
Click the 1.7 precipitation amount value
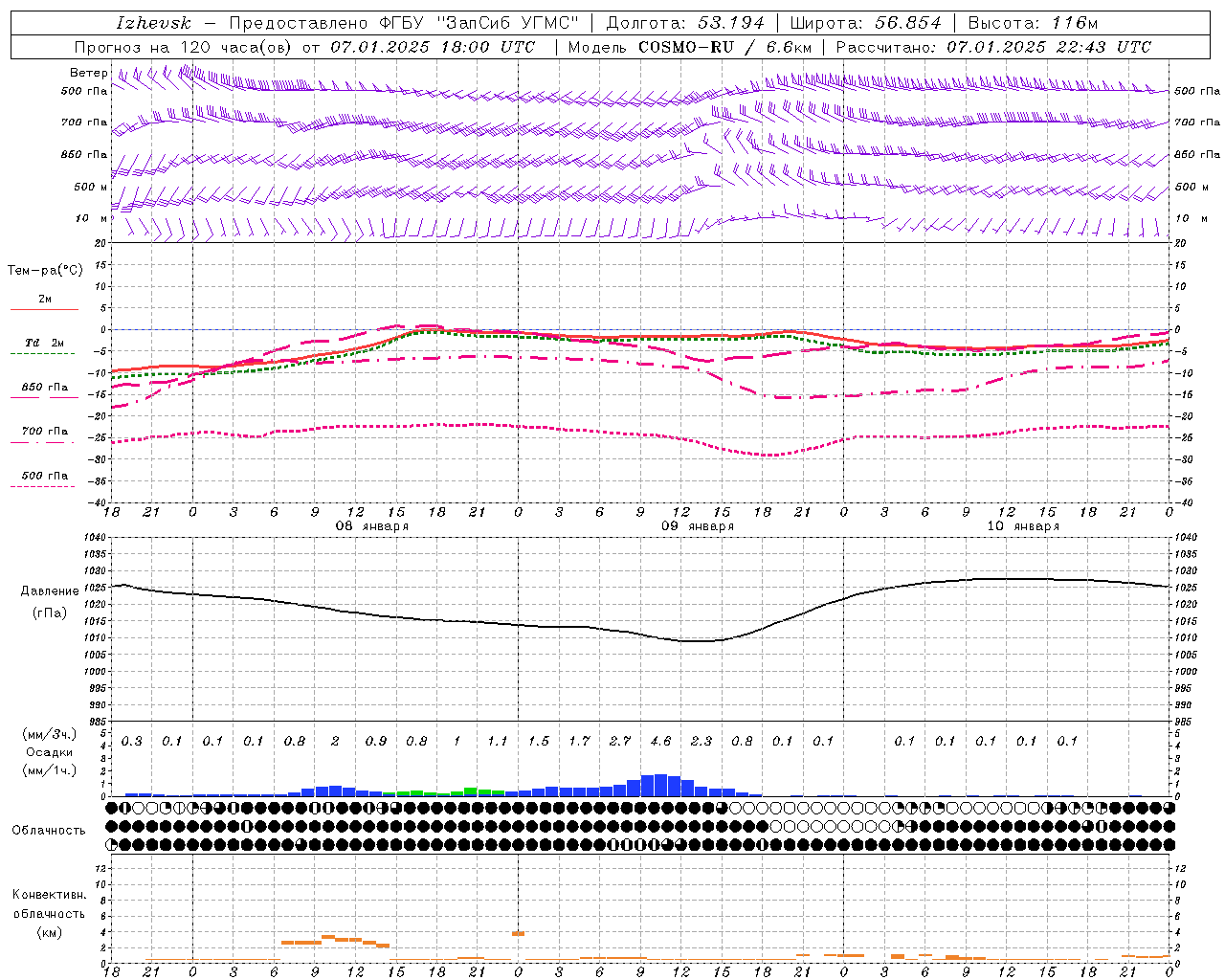(x=579, y=741)
